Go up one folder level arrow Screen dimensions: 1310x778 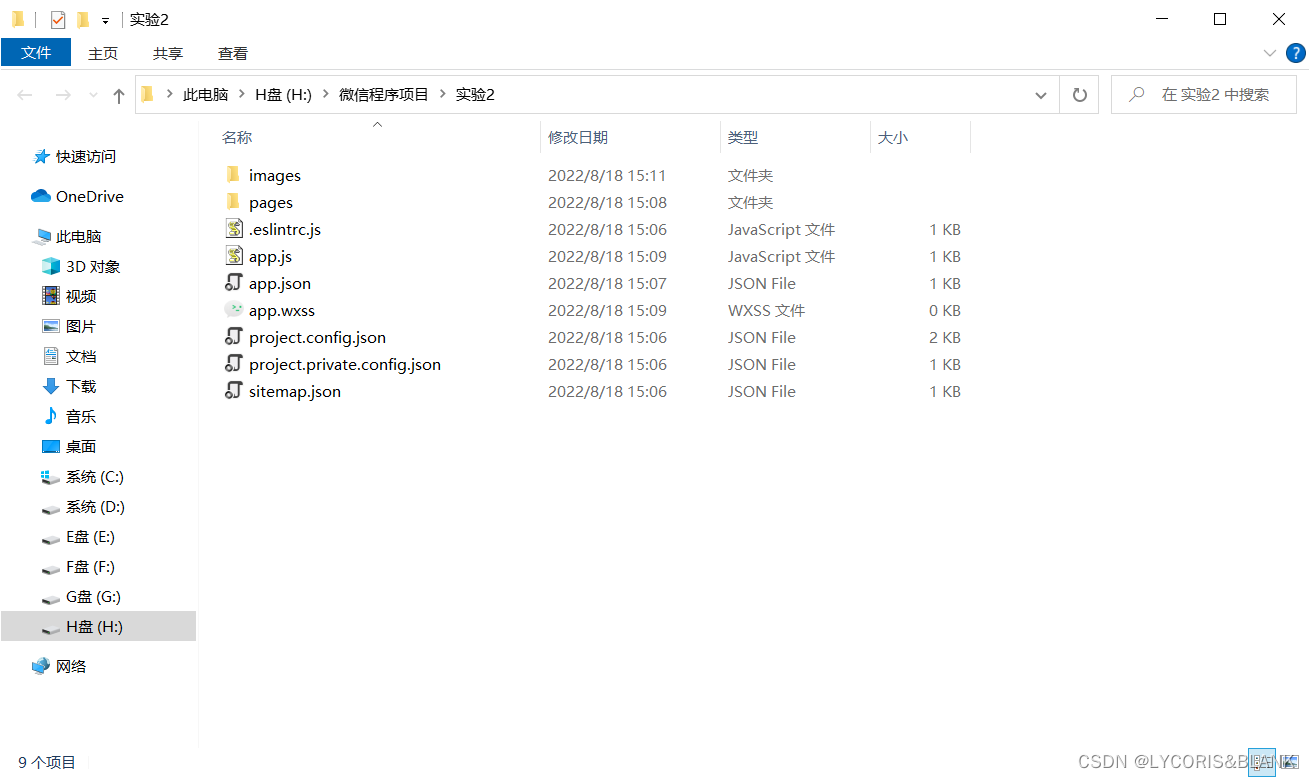[x=119, y=95]
